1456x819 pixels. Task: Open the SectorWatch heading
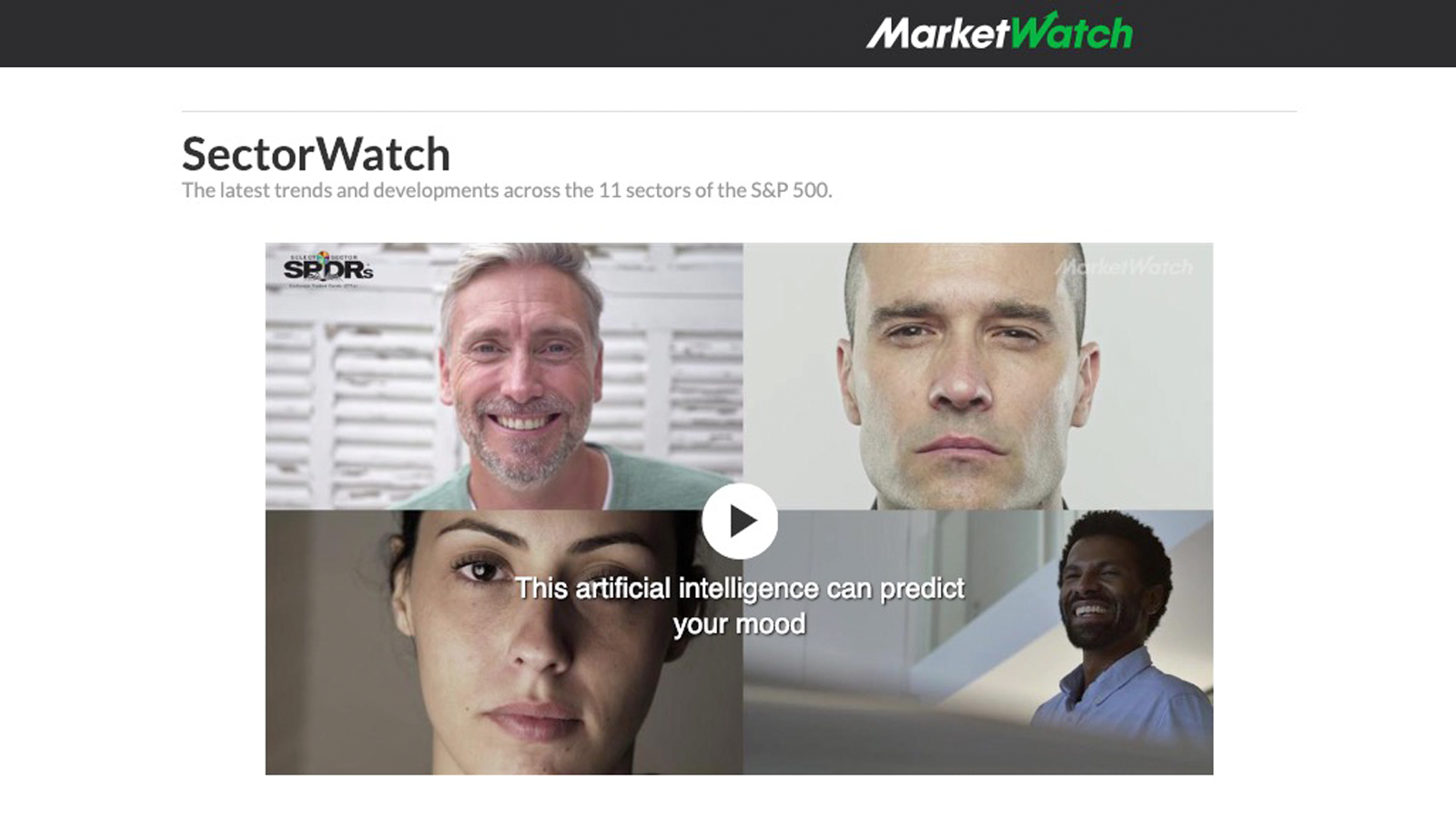(316, 154)
